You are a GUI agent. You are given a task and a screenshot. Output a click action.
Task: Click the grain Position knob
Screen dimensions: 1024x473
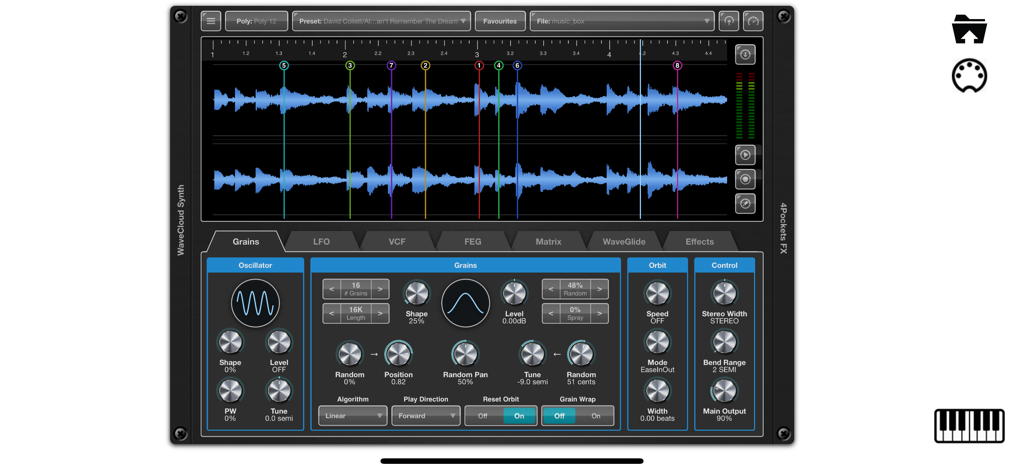pyautogui.click(x=398, y=354)
